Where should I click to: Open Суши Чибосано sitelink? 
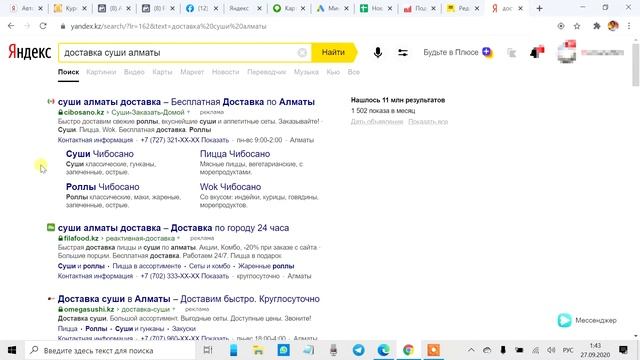click(x=100, y=154)
